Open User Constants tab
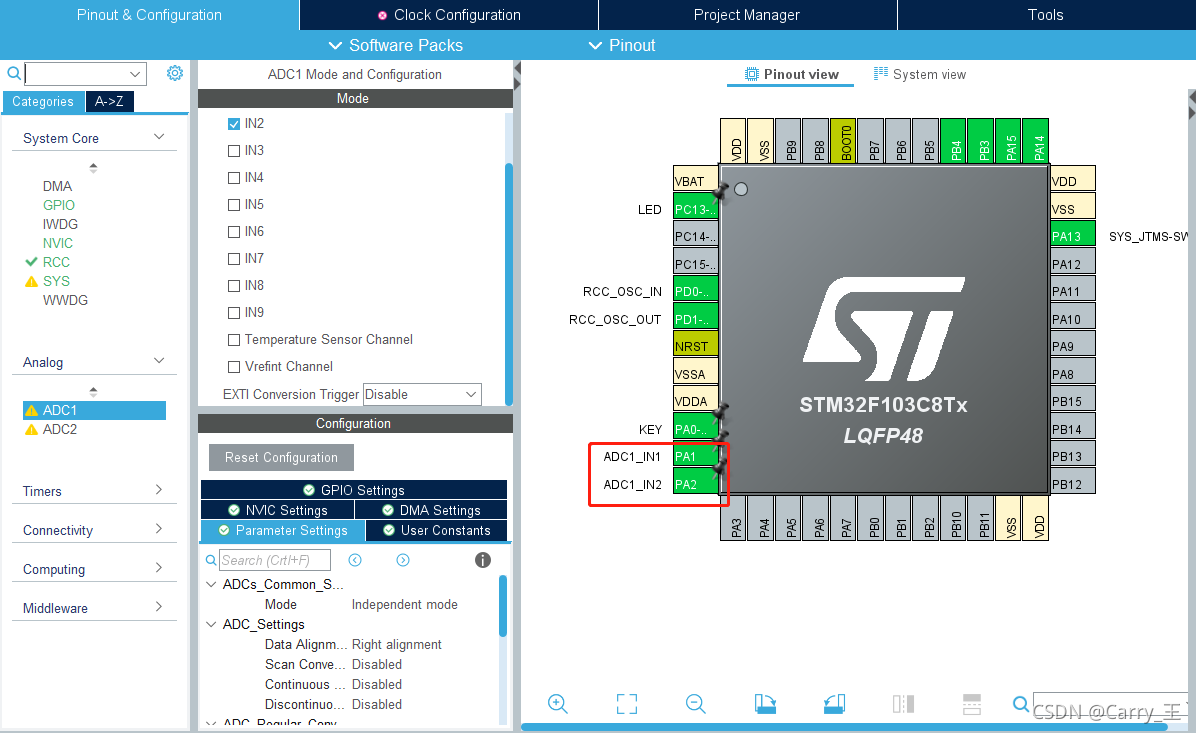 tap(436, 529)
